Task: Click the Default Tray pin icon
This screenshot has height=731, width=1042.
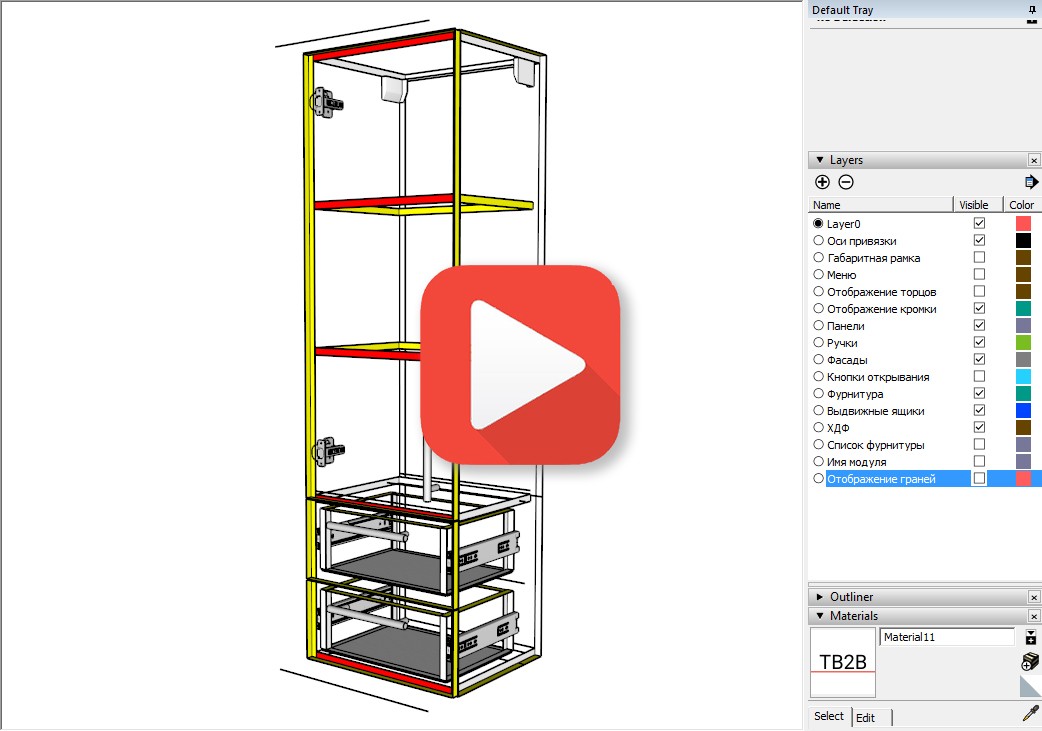Action: [x=1032, y=9]
